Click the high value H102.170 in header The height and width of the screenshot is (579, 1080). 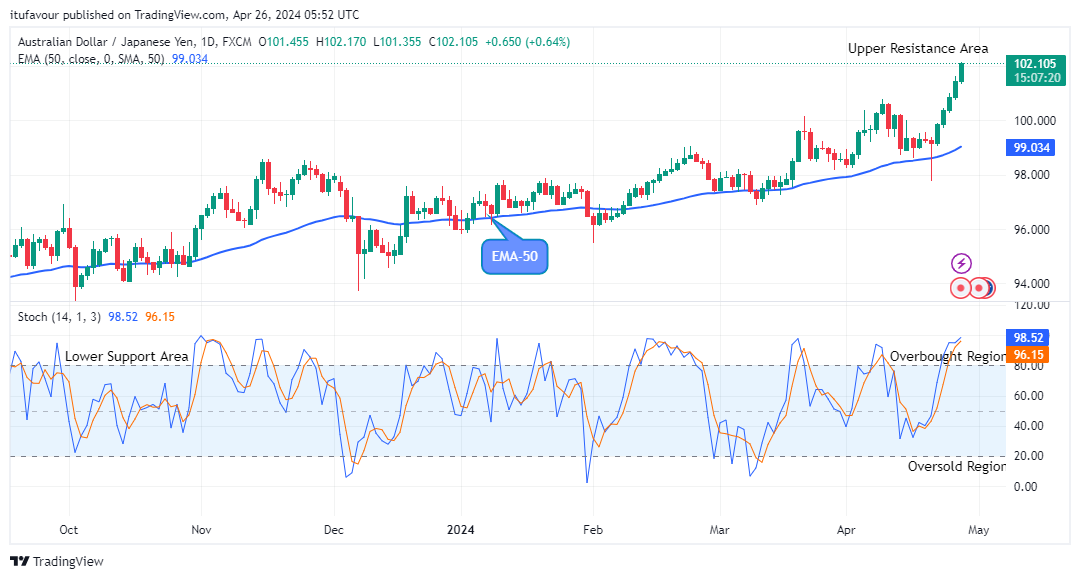pyautogui.click(x=341, y=42)
